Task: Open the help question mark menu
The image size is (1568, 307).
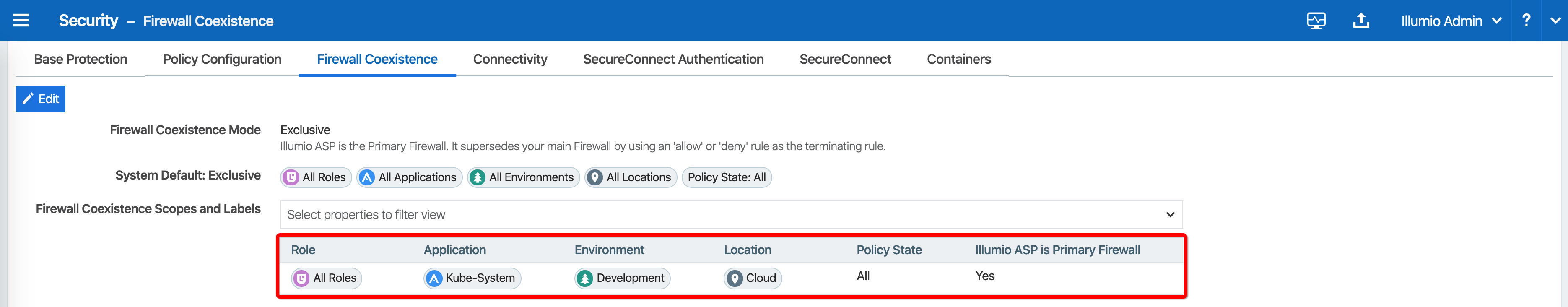Action: click(1525, 21)
